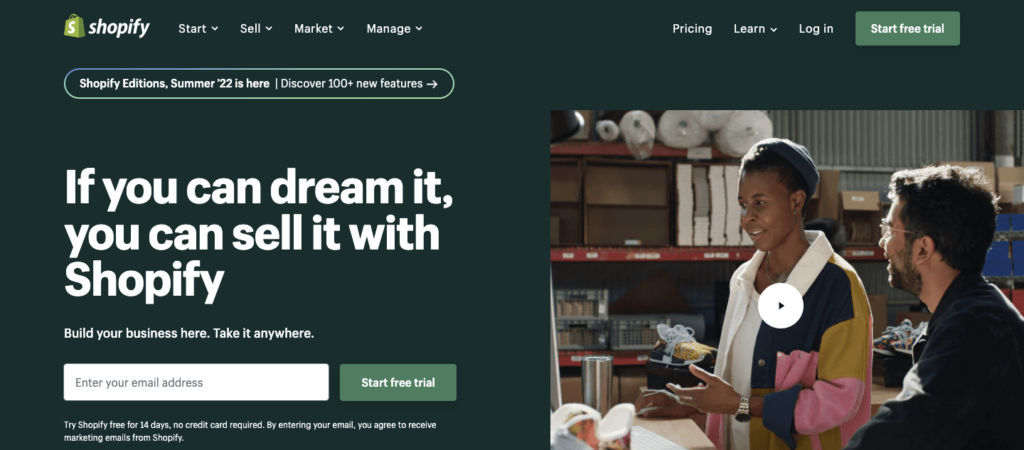Expand the Learn dropdown chevron
Screen dimensions: 1024x450
(774, 29)
